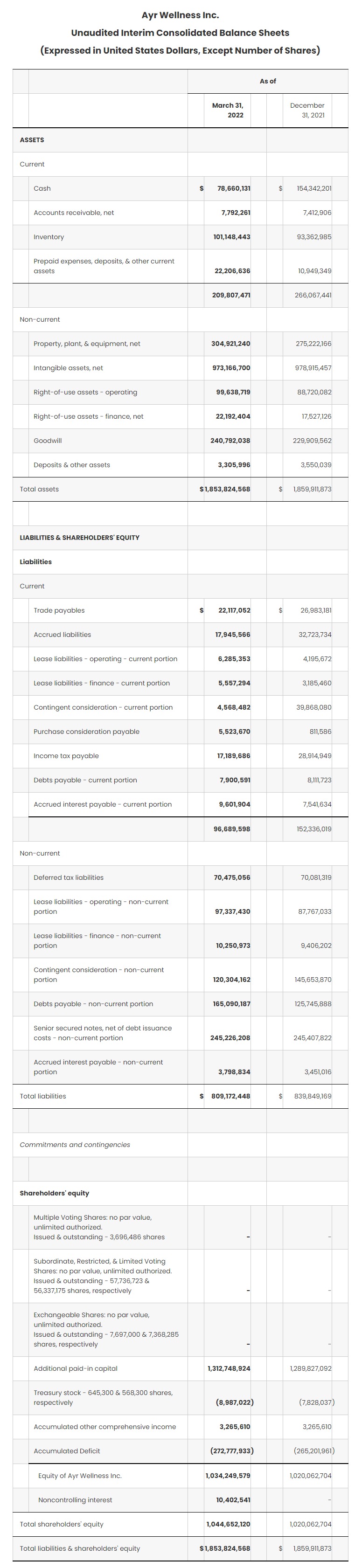
Task: Click the "Accumulated Deficit" row label
Action: tap(66, 1451)
